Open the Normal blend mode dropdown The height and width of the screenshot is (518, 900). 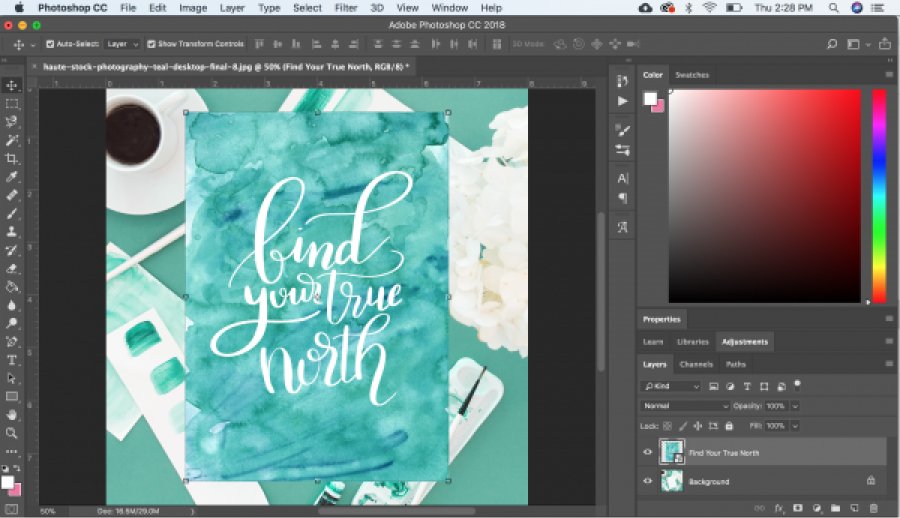click(685, 406)
